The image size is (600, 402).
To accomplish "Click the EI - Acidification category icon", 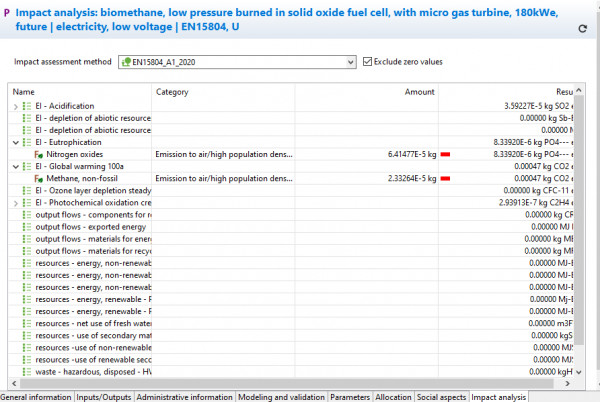I will (x=27, y=106).
